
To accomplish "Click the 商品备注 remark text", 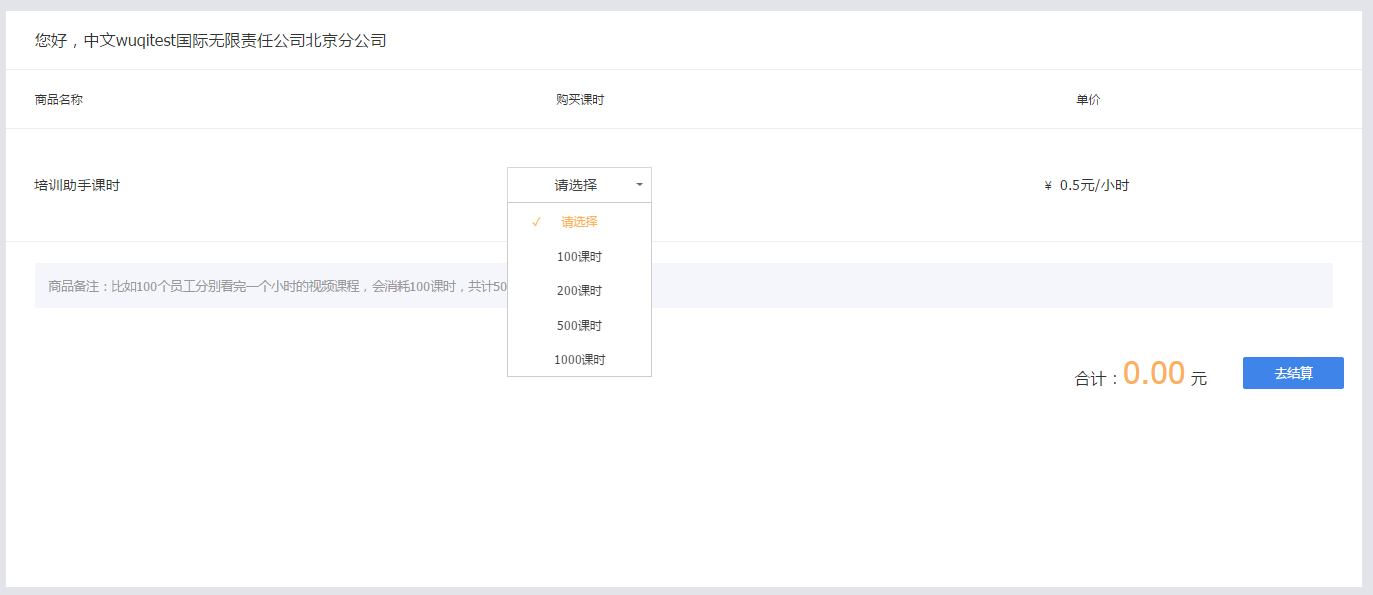I will pos(277,286).
